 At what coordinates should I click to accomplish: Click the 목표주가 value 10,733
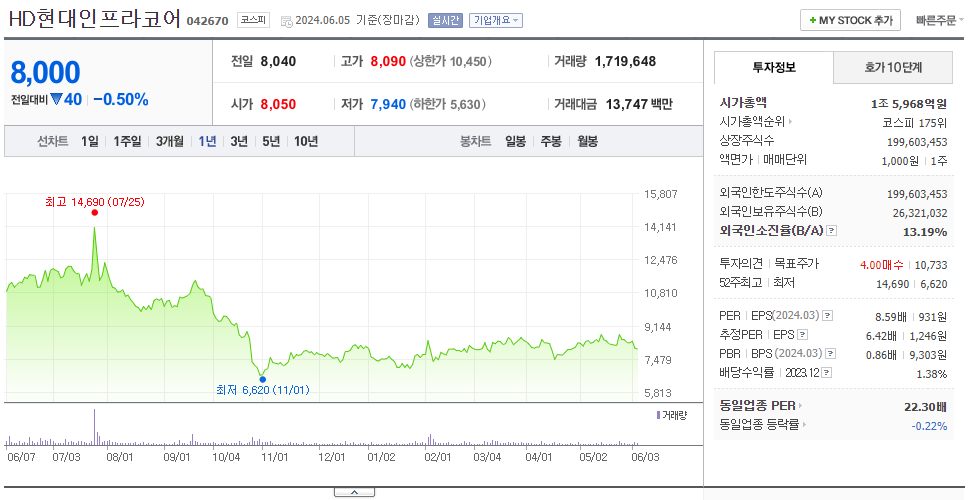[x=931, y=265]
